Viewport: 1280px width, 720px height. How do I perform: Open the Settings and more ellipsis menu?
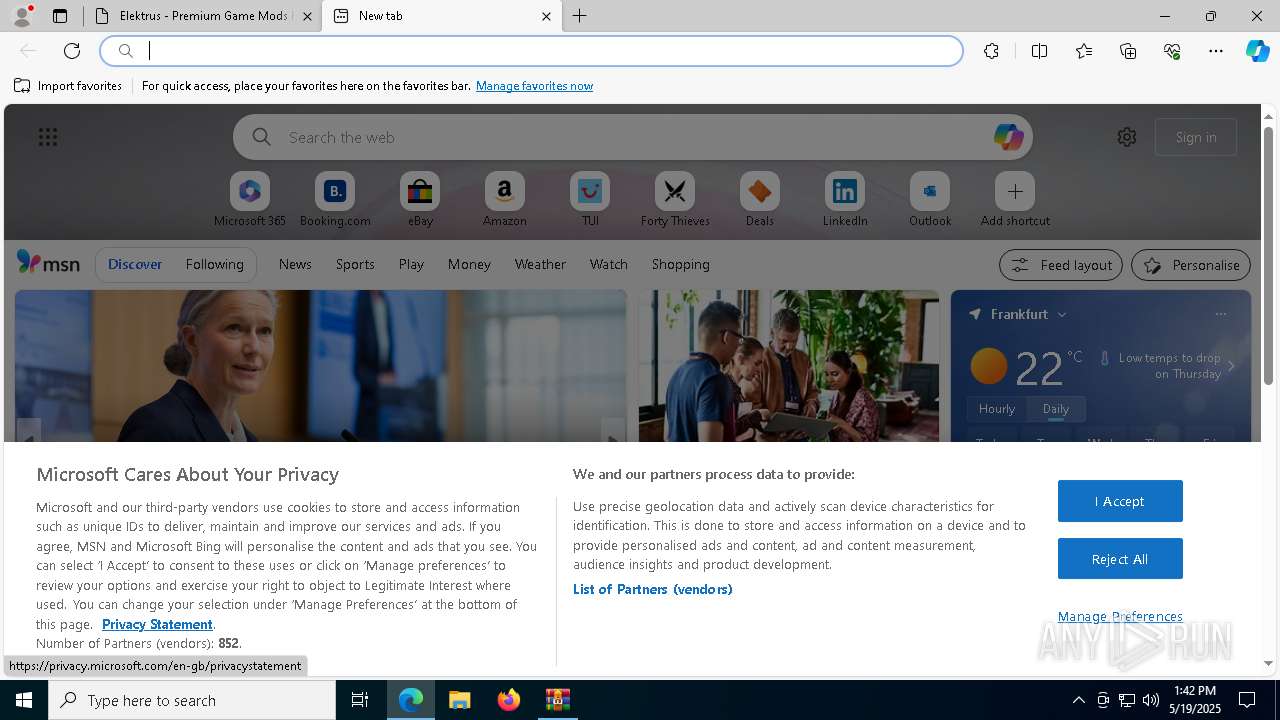click(x=1216, y=51)
